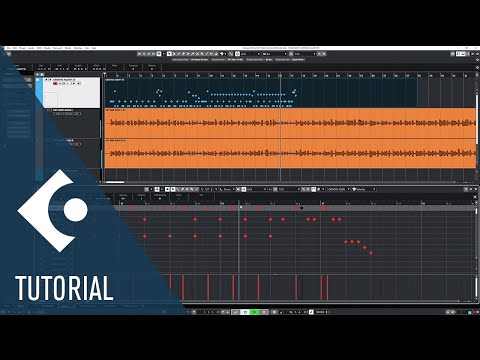Open the MIDI menu

click(x=39, y=48)
